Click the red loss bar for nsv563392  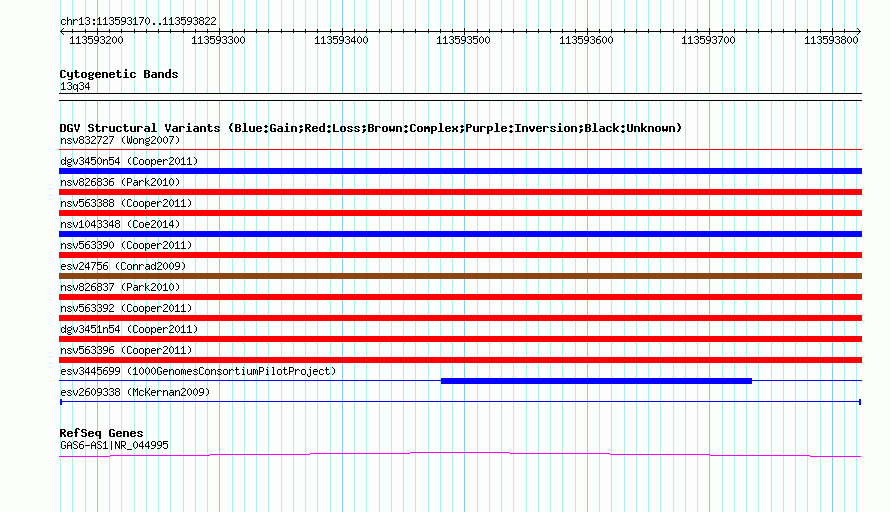pyautogui.click(x=460, y=318)
